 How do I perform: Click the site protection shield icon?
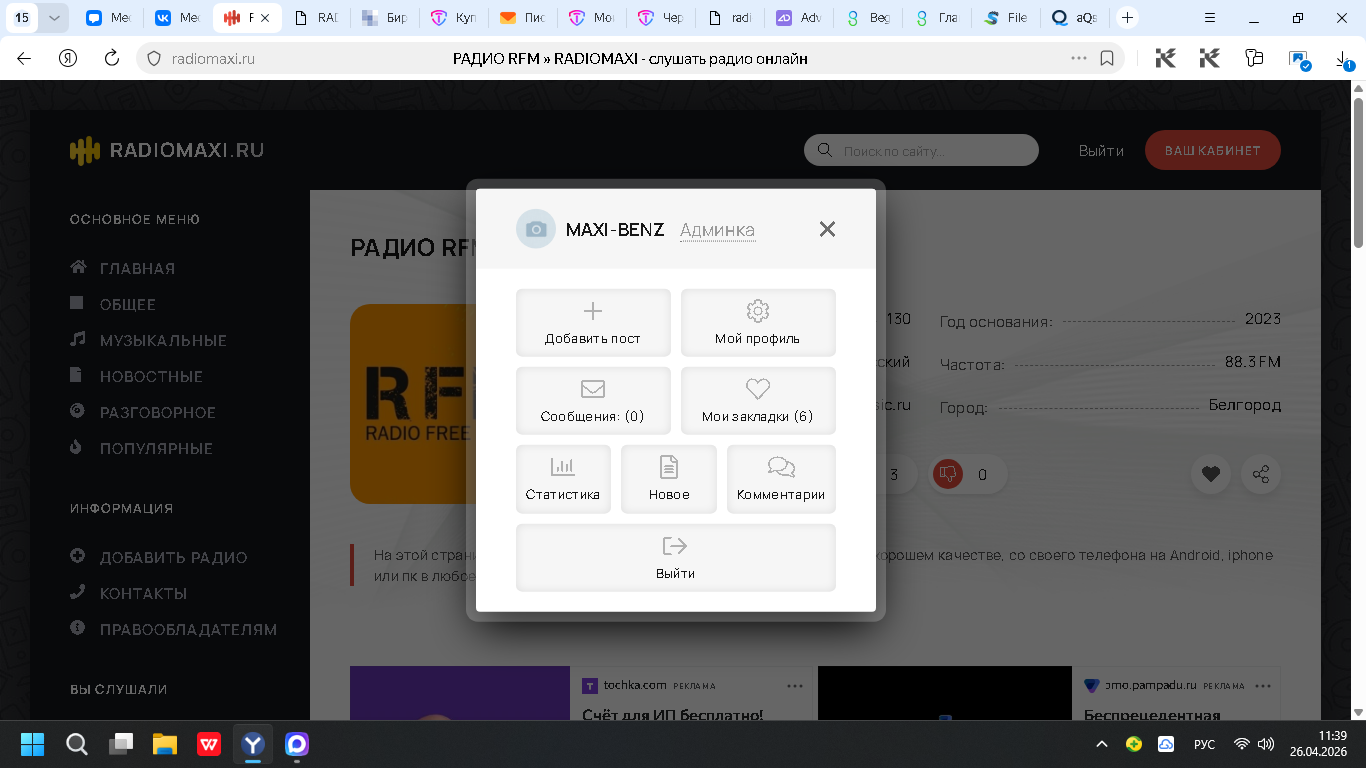154,59
